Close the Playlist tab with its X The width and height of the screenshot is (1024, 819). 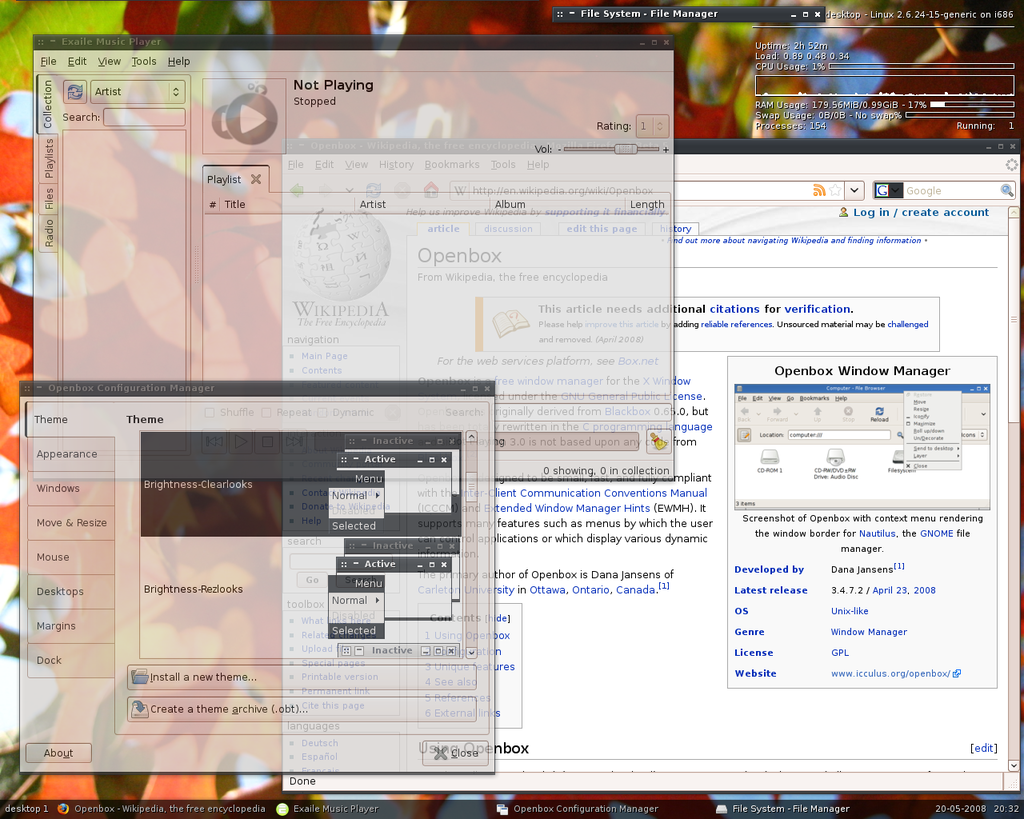[256, 179]
